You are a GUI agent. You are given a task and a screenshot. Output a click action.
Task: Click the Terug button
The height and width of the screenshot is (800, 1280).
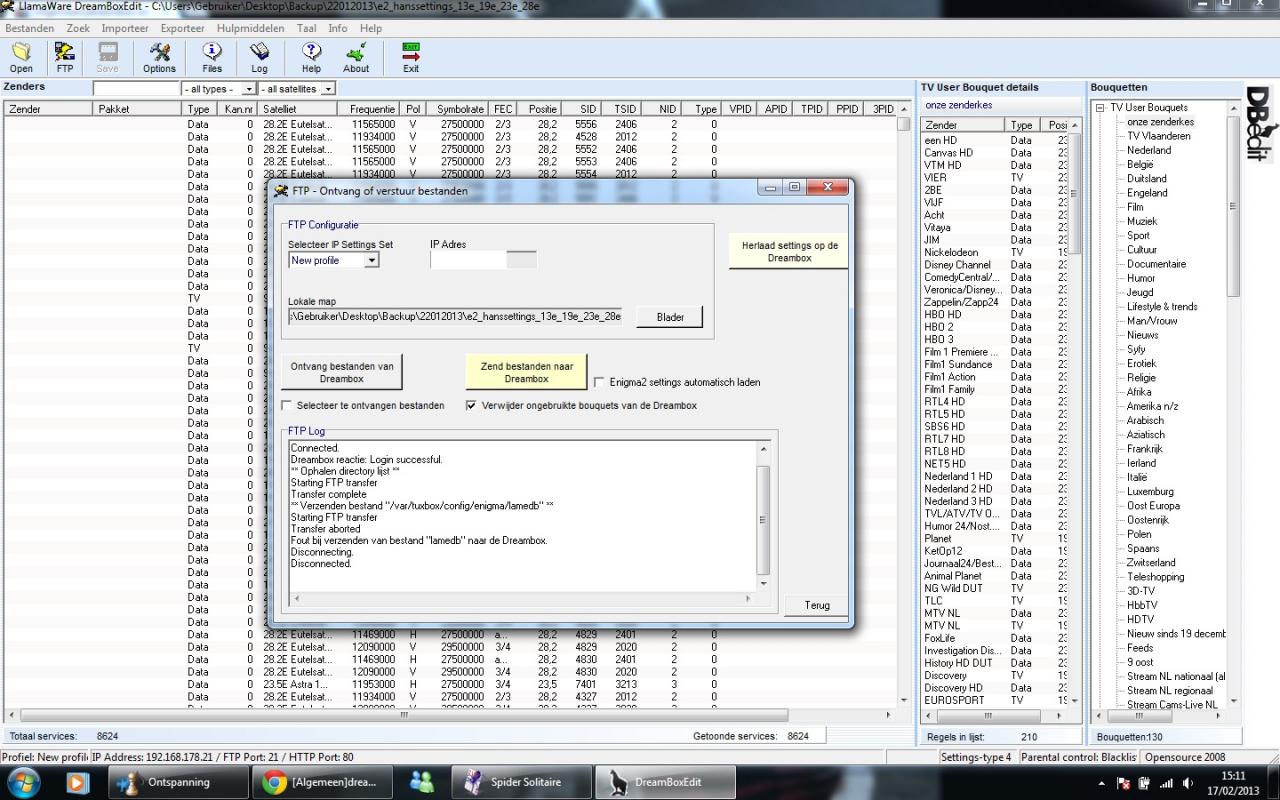[816, 605]
